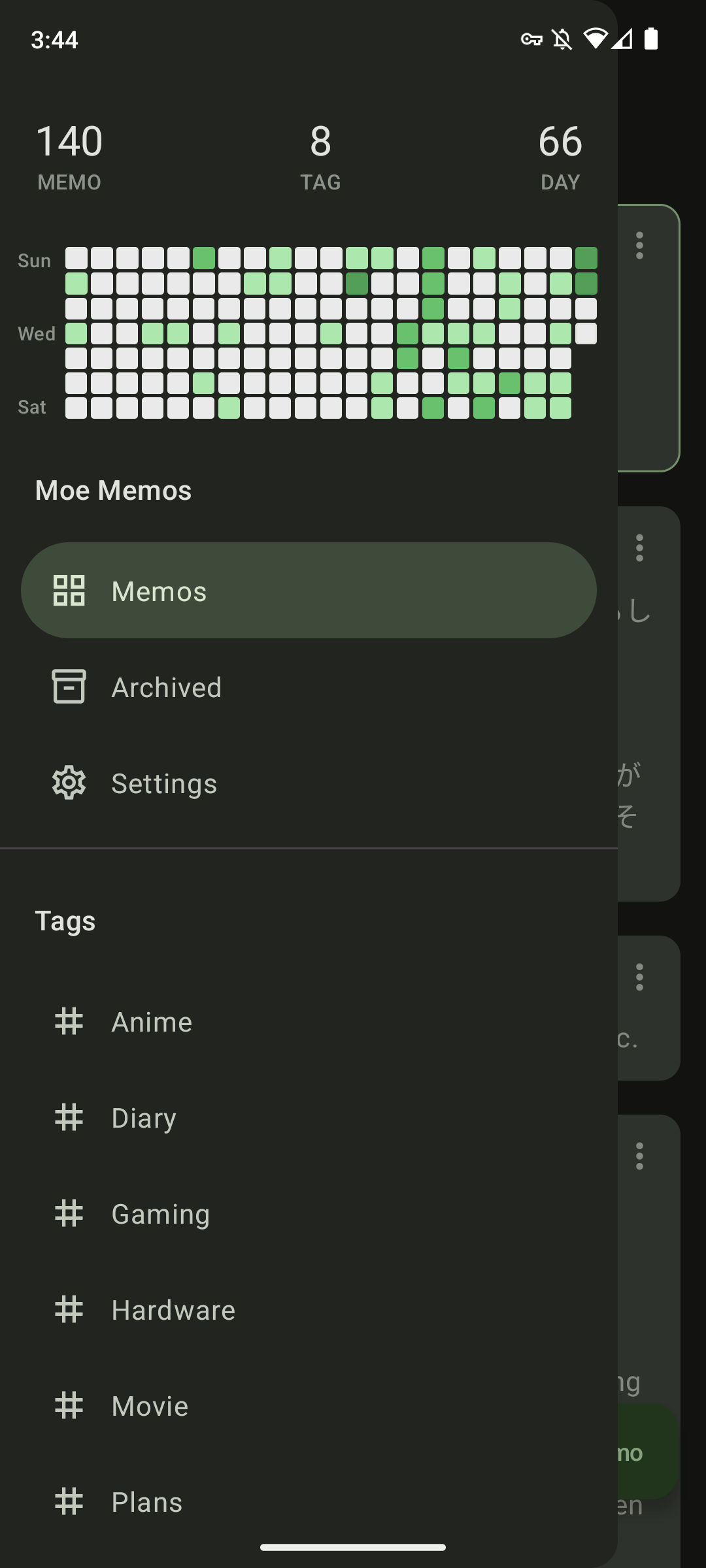
Task: Go to Settings
Action: click(309, 783)
